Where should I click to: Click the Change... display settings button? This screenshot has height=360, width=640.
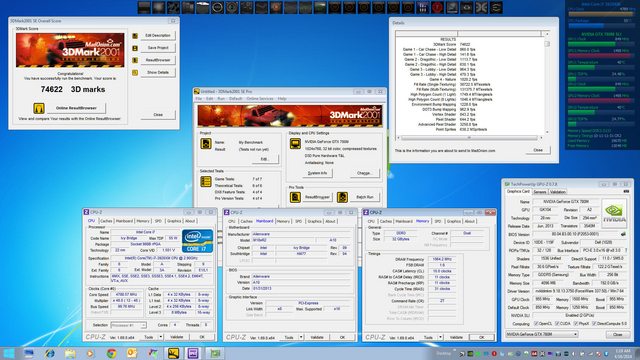364,173
